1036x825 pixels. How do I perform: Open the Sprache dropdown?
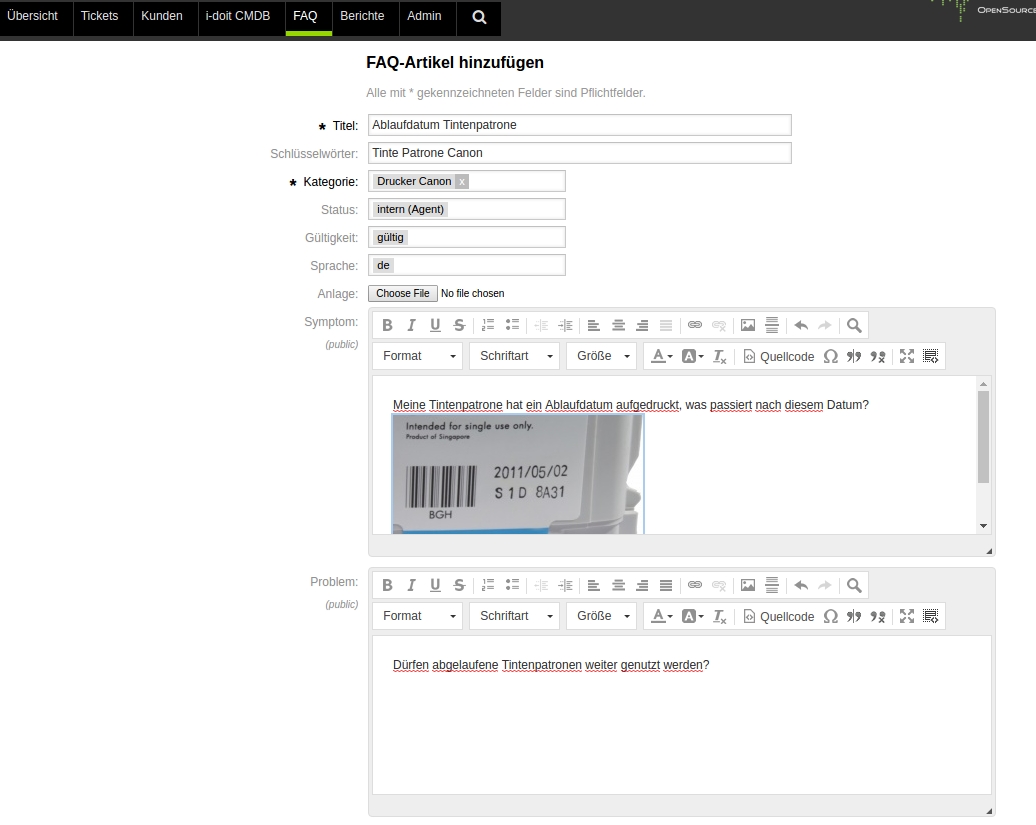tap(466, 266)
